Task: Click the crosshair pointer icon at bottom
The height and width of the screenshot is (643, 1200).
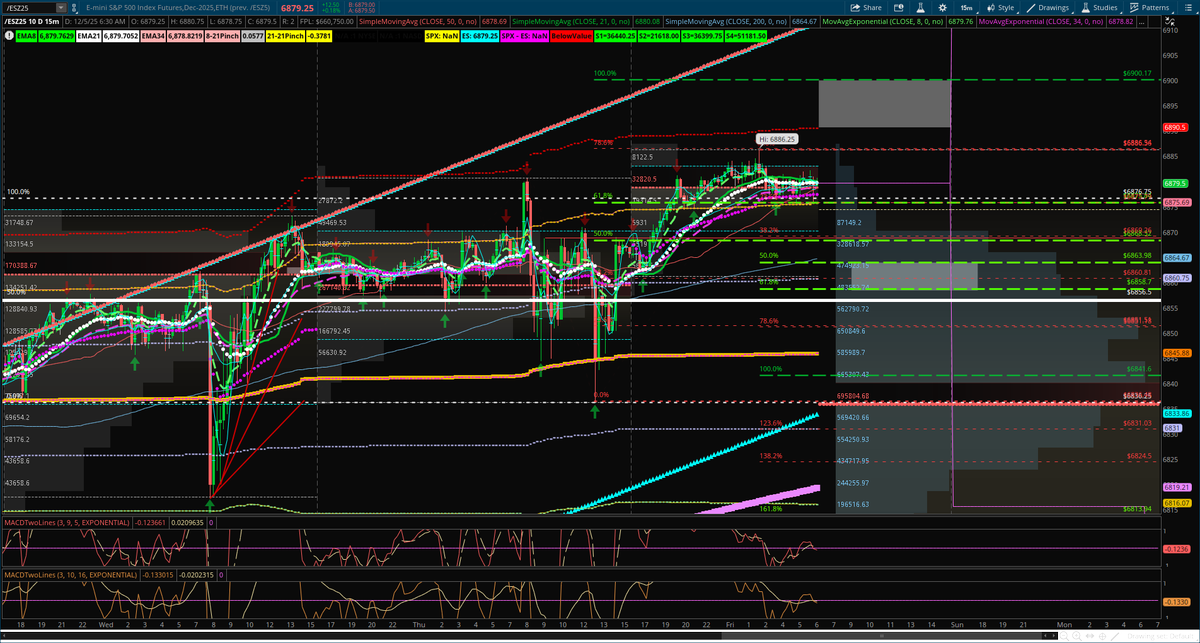Action: 1102,636
